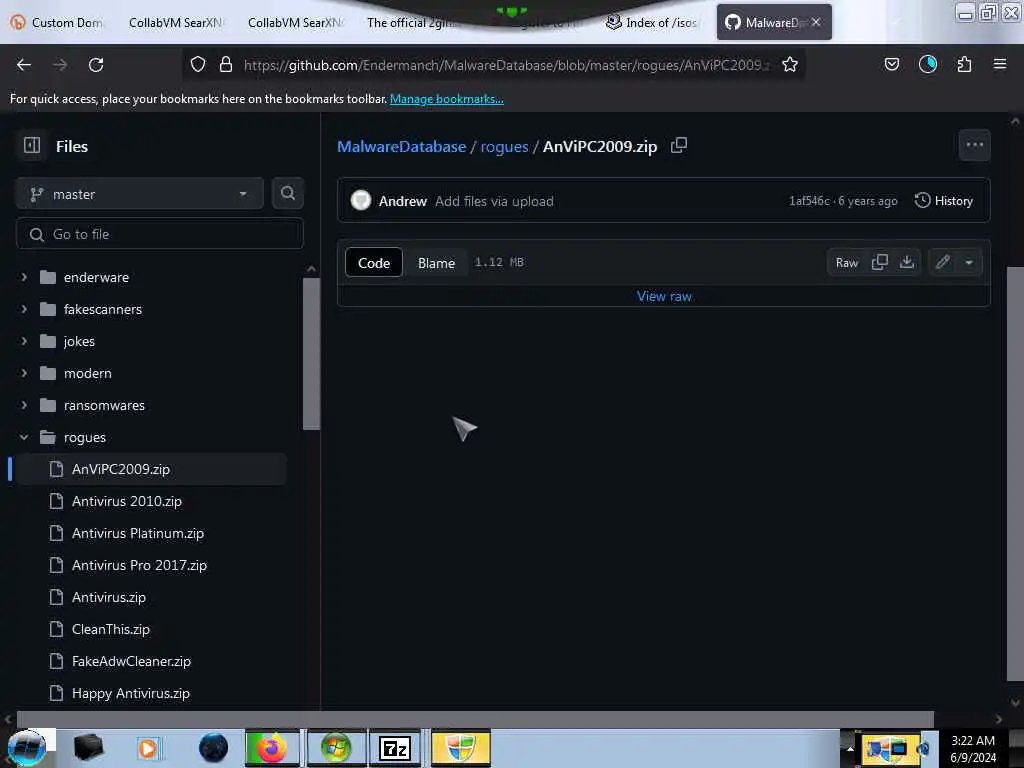Click the search magnifier beside master branch
1024x768 pixels.
pos(287,193)
